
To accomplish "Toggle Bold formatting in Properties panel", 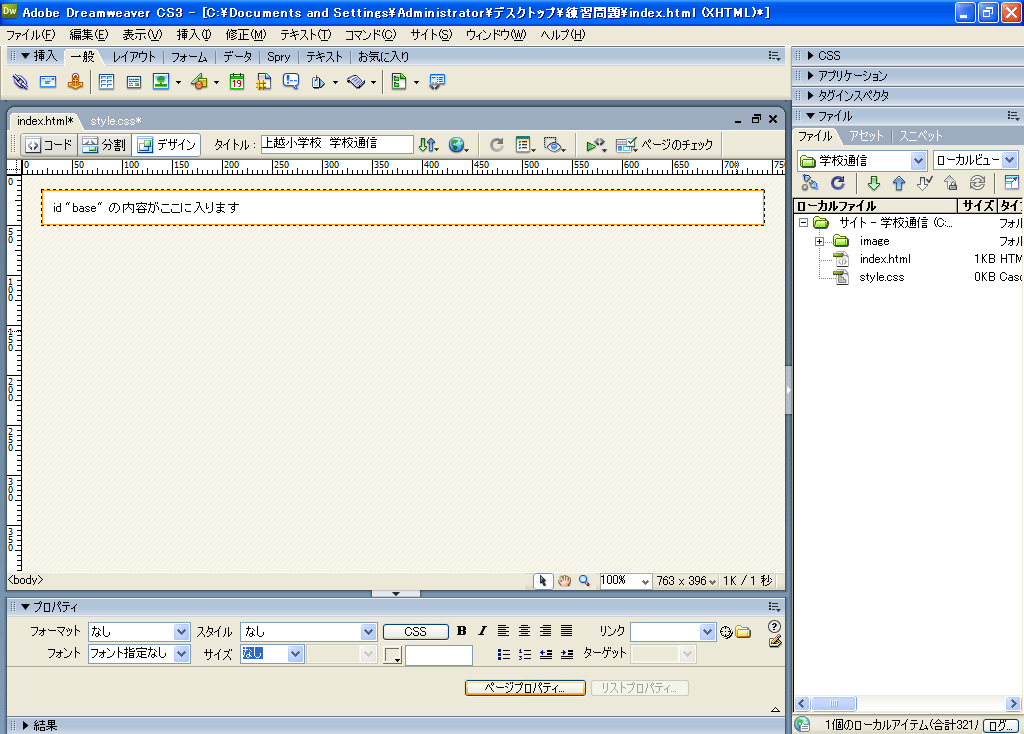I will click(461, 631).
